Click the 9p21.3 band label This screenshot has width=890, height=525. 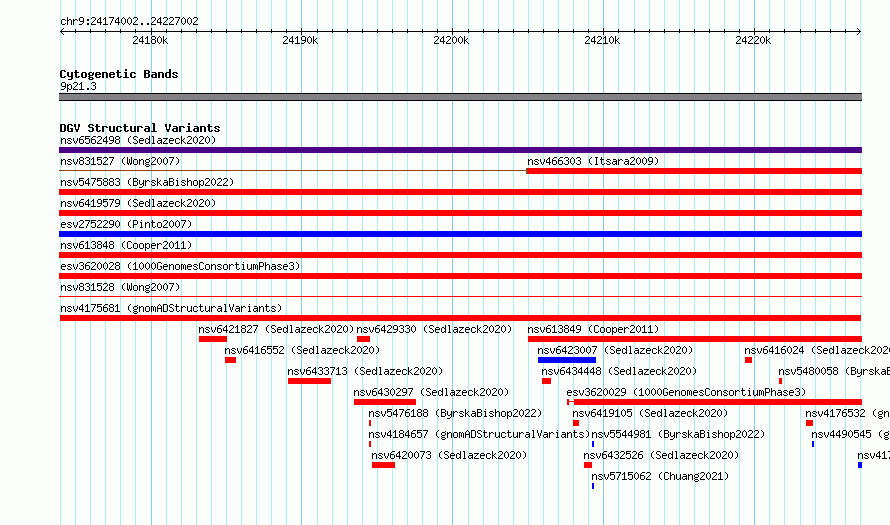78,86
